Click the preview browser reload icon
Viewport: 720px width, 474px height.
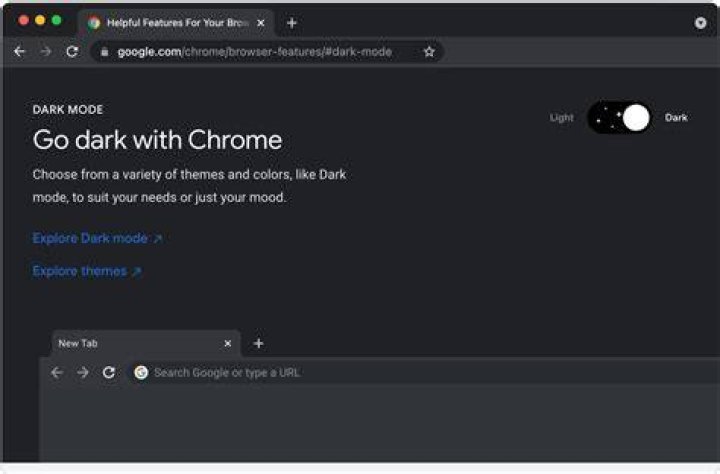click(109, 372)
